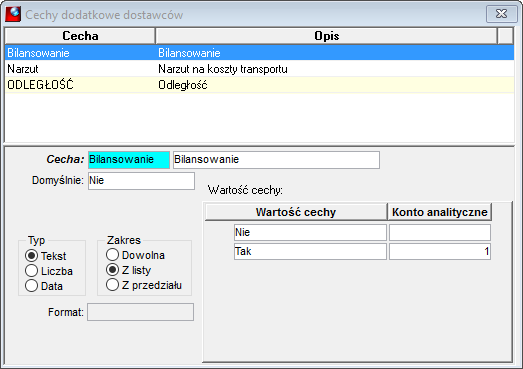Close the Cechy dodatkowe dostawców window
This screenshot has width=523, height=369.
(501, 14)
